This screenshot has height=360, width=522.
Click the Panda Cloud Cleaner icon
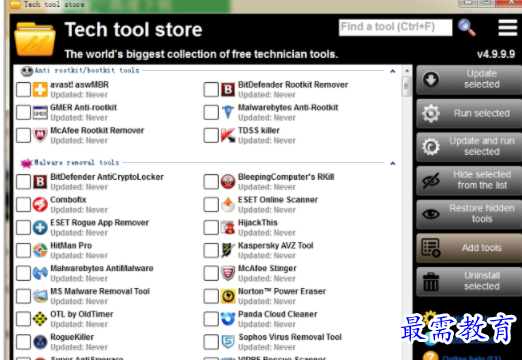click(228, 319)
